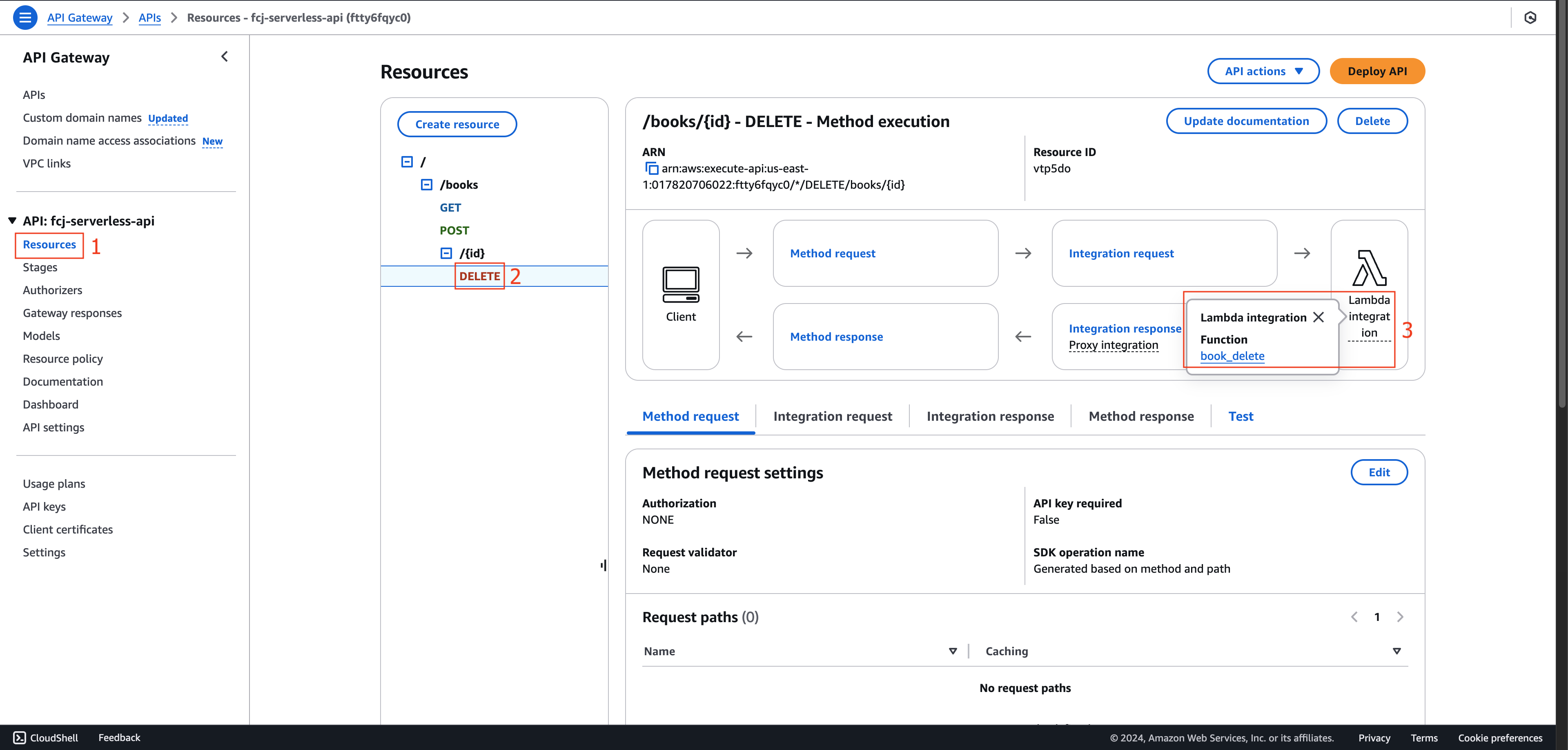Viewport: 1568px width, 750px height.
Task: Collapse the /books resource node
Action: pos(427,185)
